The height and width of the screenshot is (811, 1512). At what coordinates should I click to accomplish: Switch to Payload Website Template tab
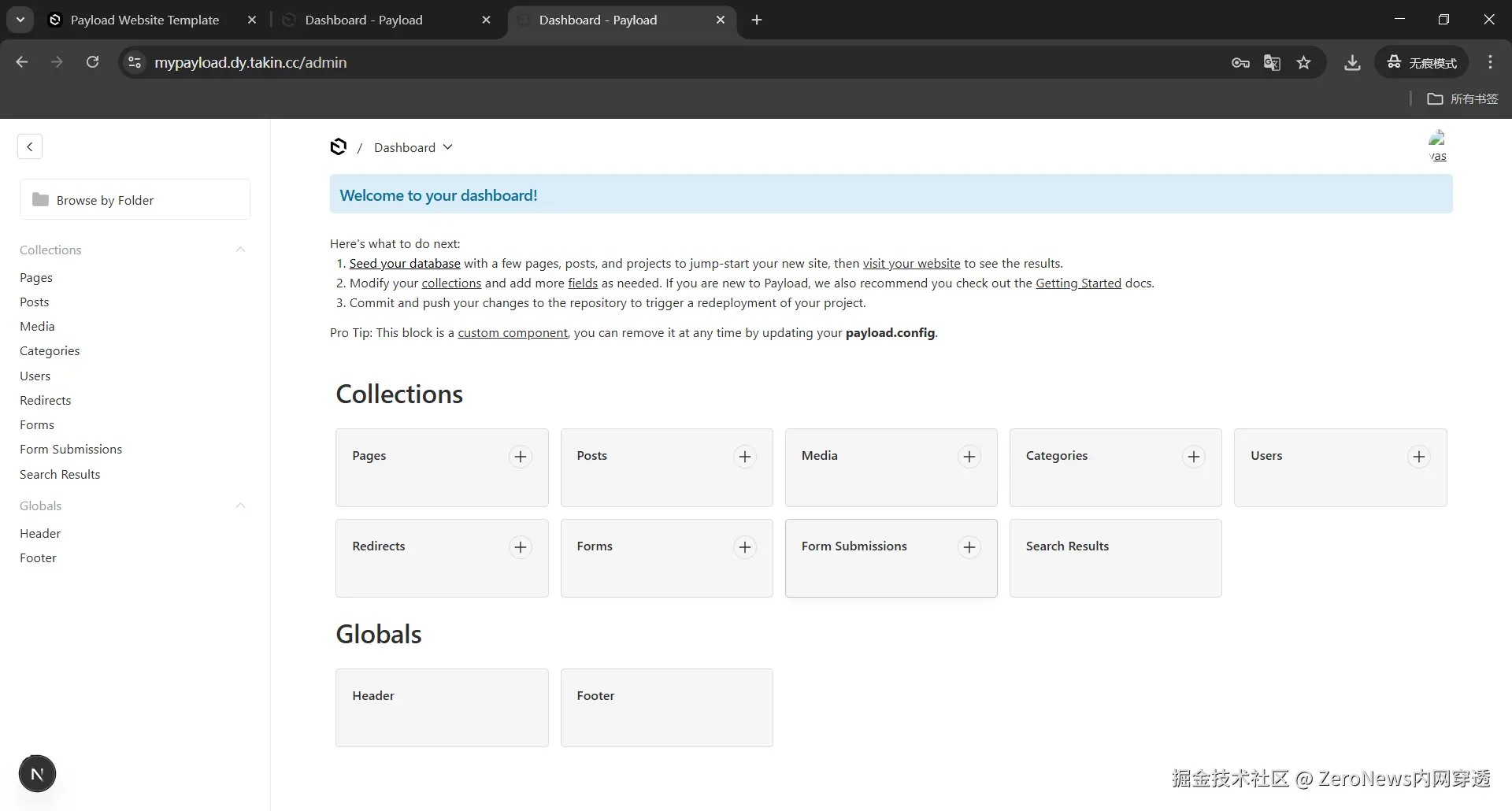click(x=145, y=20)
